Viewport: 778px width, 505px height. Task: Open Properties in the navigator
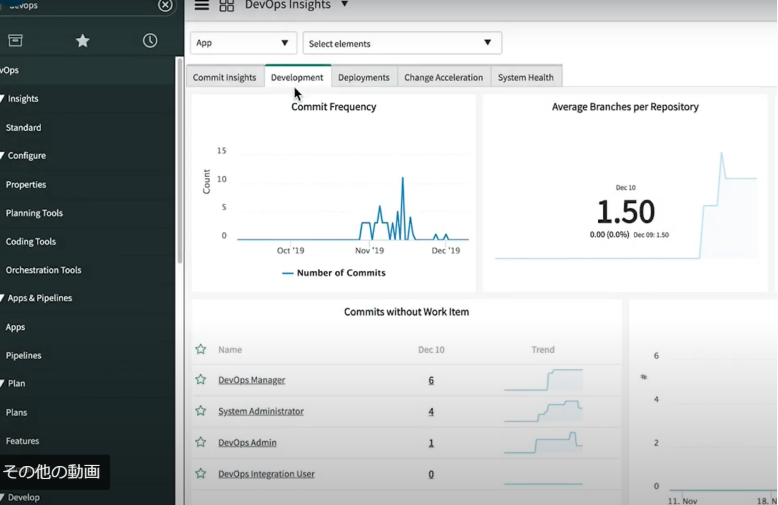[26, 185]
